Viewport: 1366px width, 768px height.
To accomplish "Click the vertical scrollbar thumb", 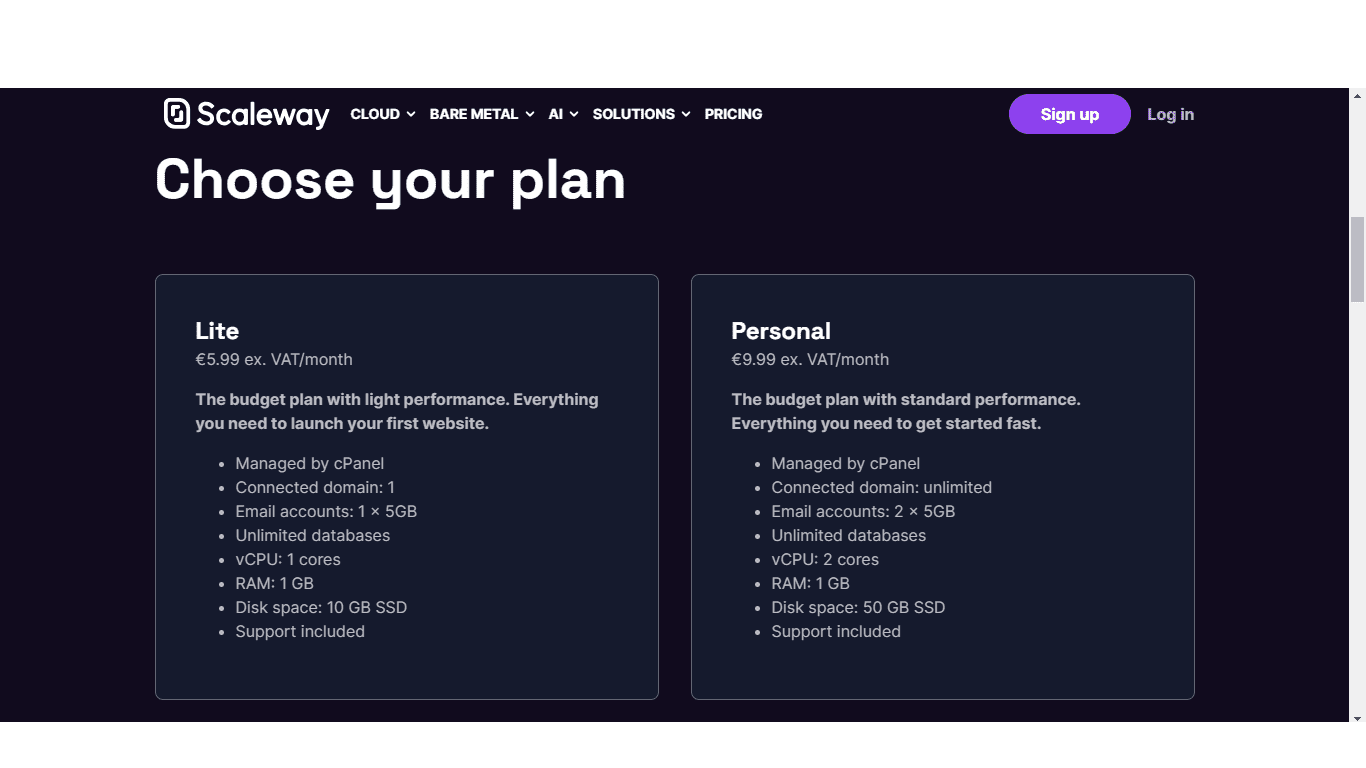I will pos(1357,259).
